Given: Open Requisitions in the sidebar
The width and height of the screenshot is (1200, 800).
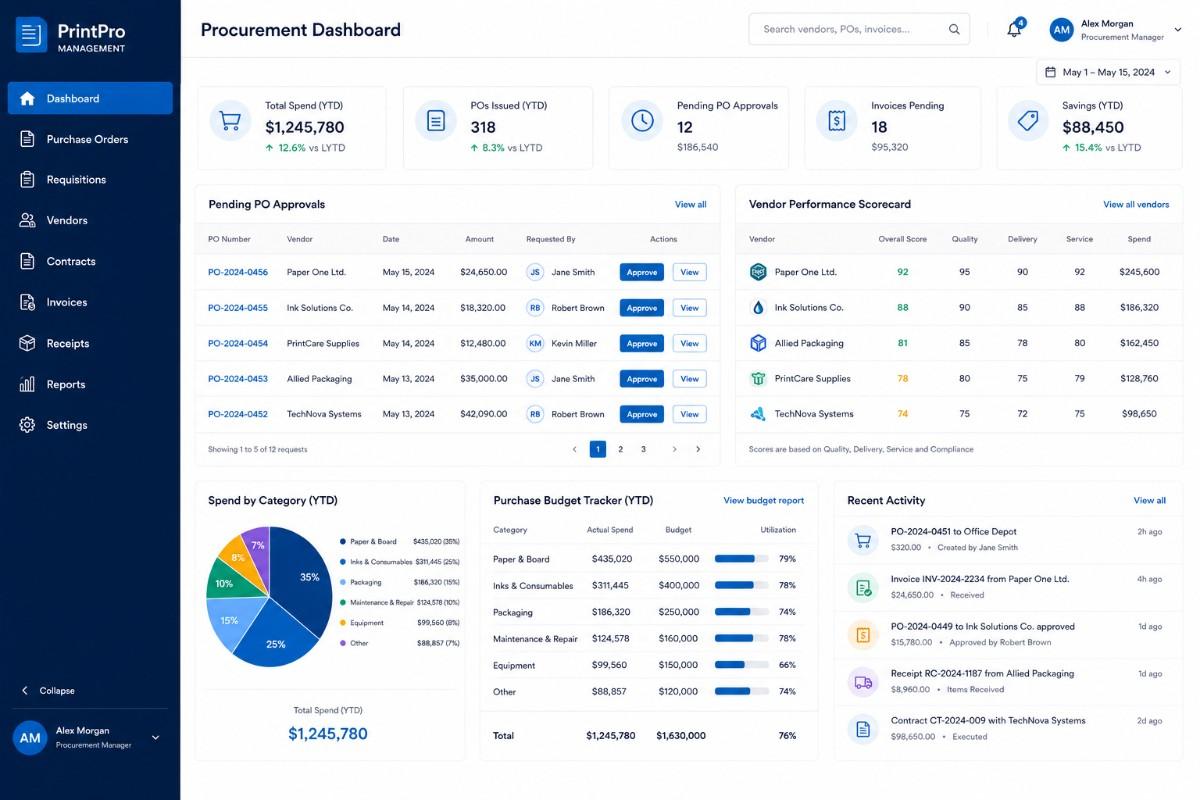Looking at the screenshot, I should [90, 180].
